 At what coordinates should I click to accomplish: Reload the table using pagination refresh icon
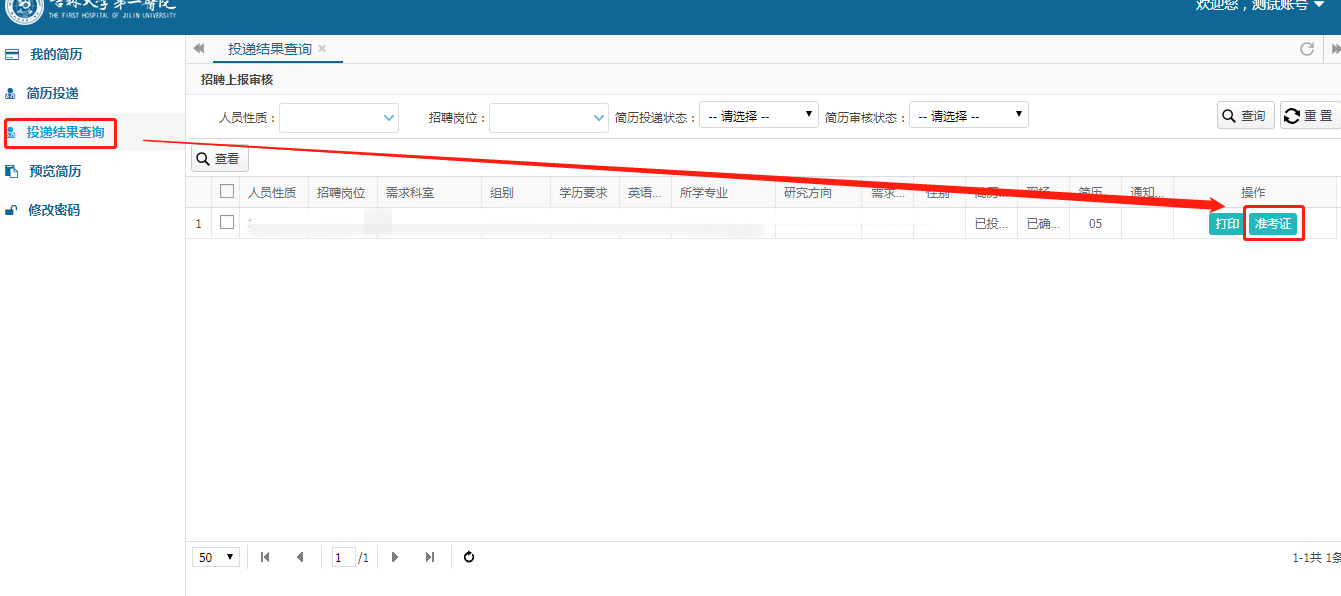pyautogui.click(x=469, y=557)
